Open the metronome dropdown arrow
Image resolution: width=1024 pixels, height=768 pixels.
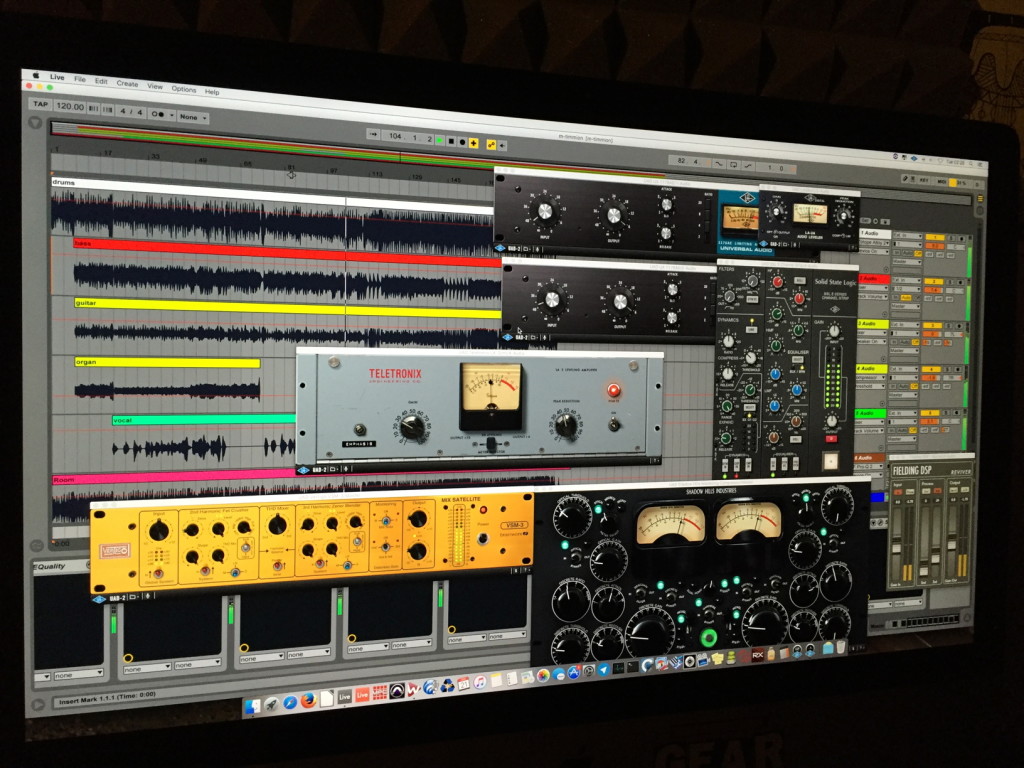coord(172,115)
